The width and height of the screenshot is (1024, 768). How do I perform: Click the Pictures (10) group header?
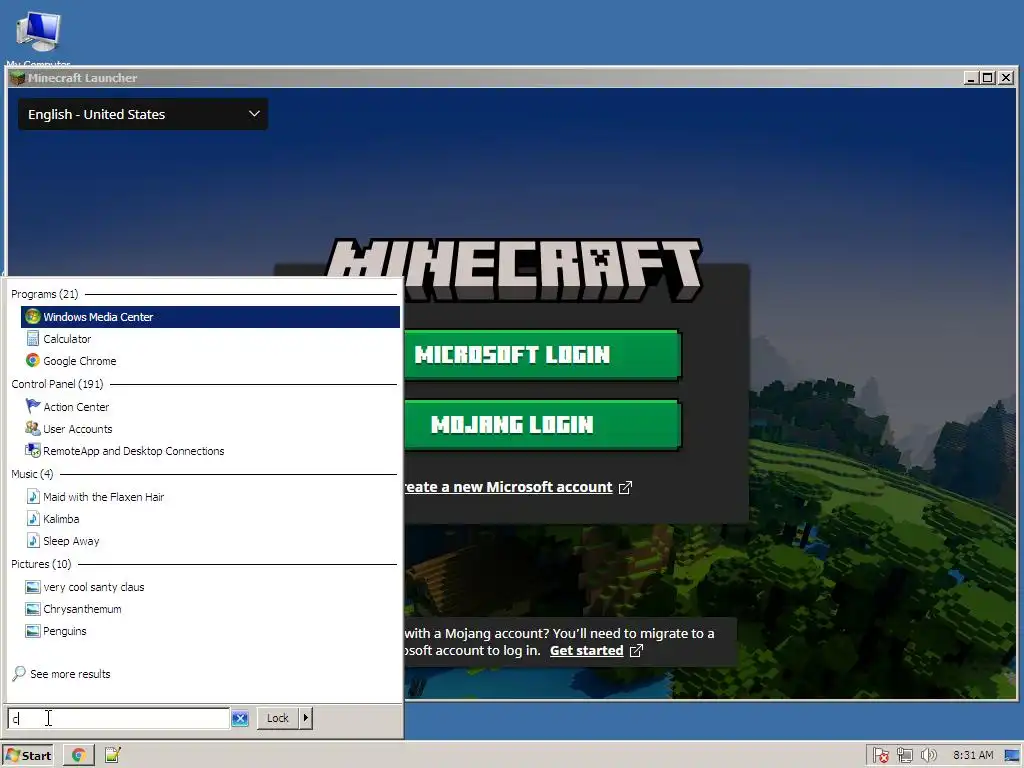[x=41, y=564]
